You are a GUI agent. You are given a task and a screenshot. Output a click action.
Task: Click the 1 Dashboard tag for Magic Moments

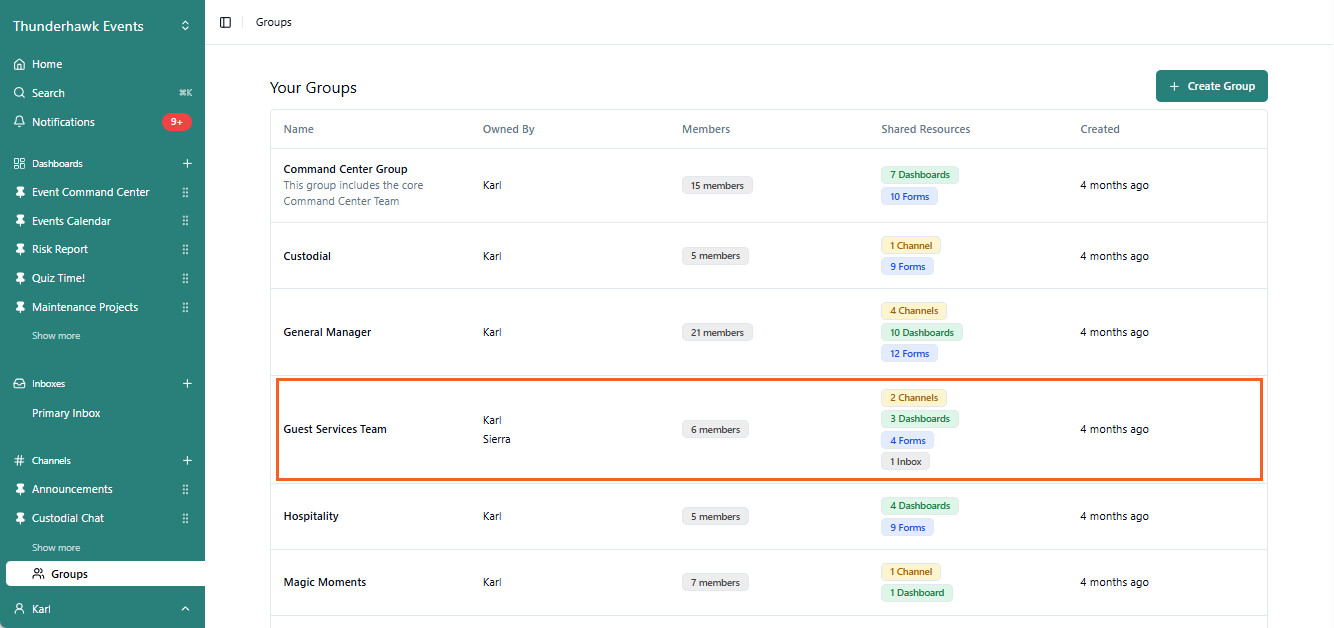tap(916, 593)
